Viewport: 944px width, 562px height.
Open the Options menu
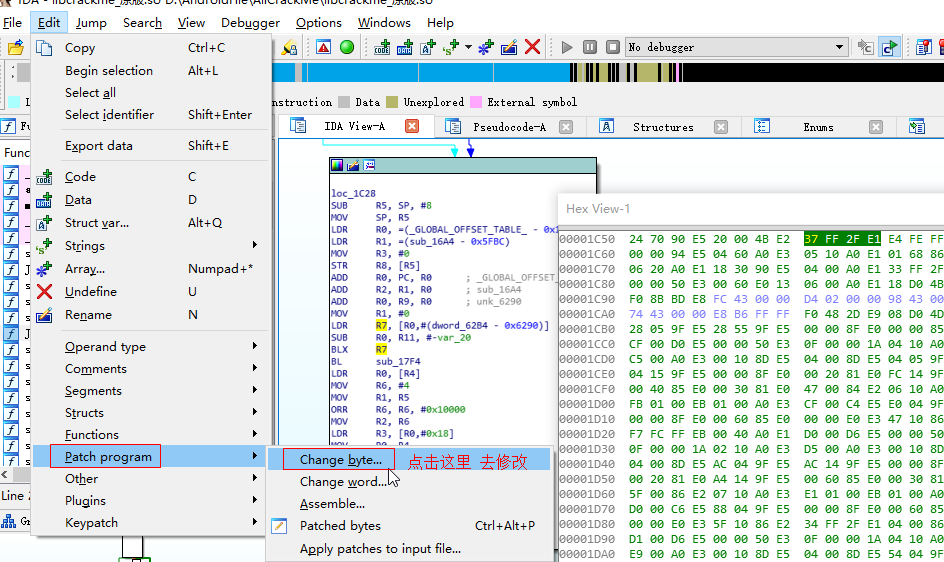(x=318, y=23)
